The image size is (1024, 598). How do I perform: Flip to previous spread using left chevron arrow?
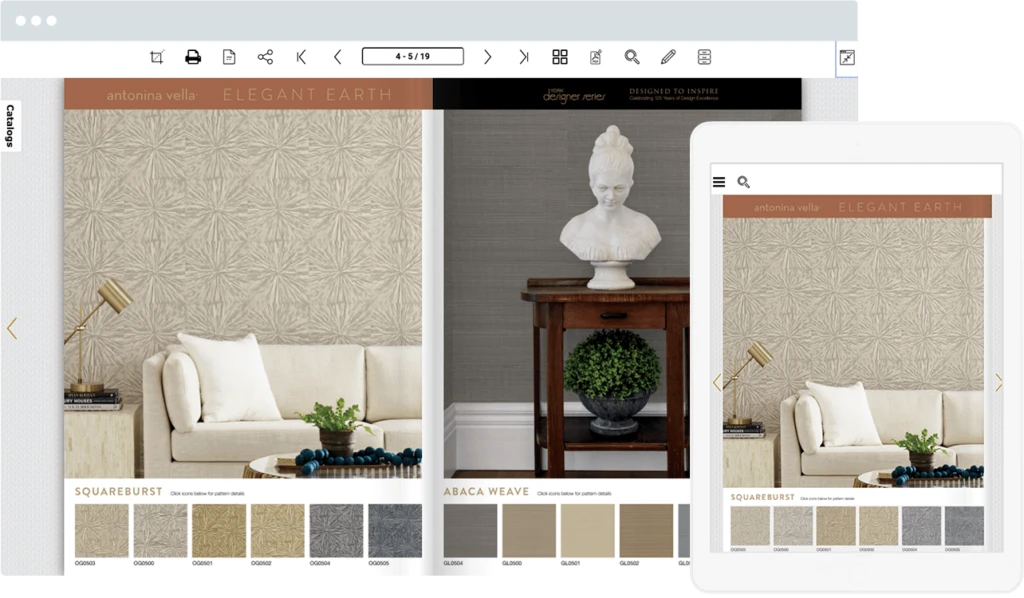(13, 330)
